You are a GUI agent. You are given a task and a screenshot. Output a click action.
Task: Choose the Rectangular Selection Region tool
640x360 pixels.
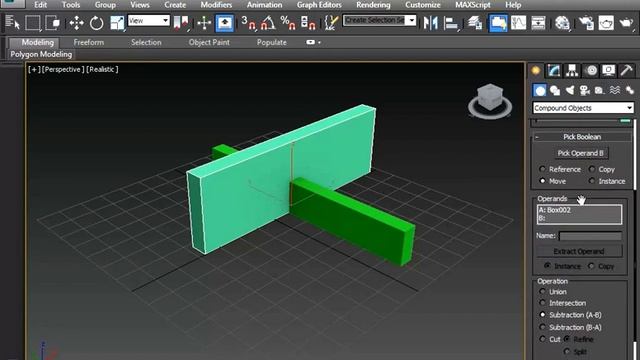[x=33, y=22]
